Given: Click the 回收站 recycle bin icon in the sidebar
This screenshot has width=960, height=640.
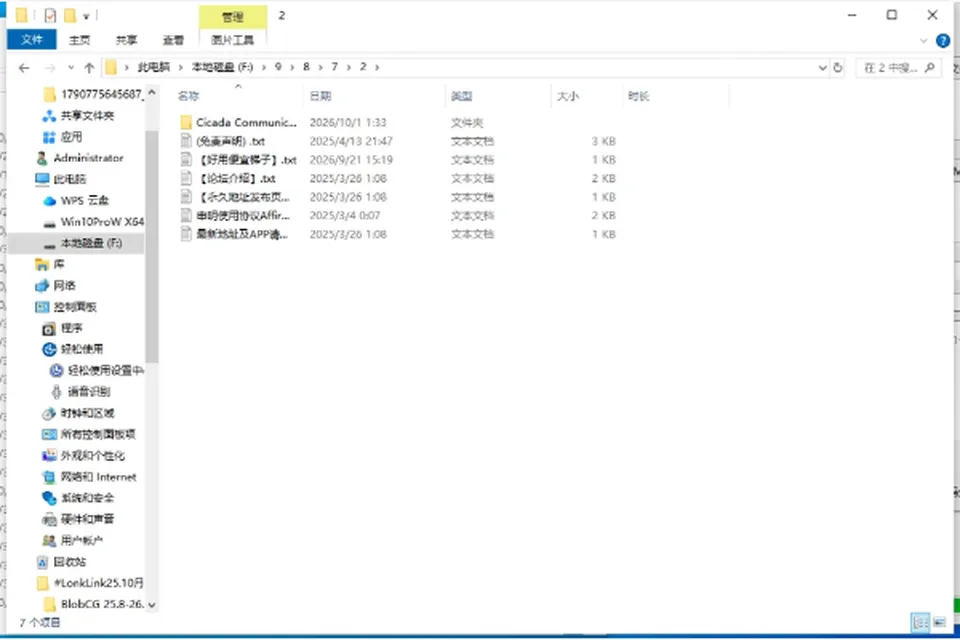Looking at the screenshot, I should tap(42, 562).
